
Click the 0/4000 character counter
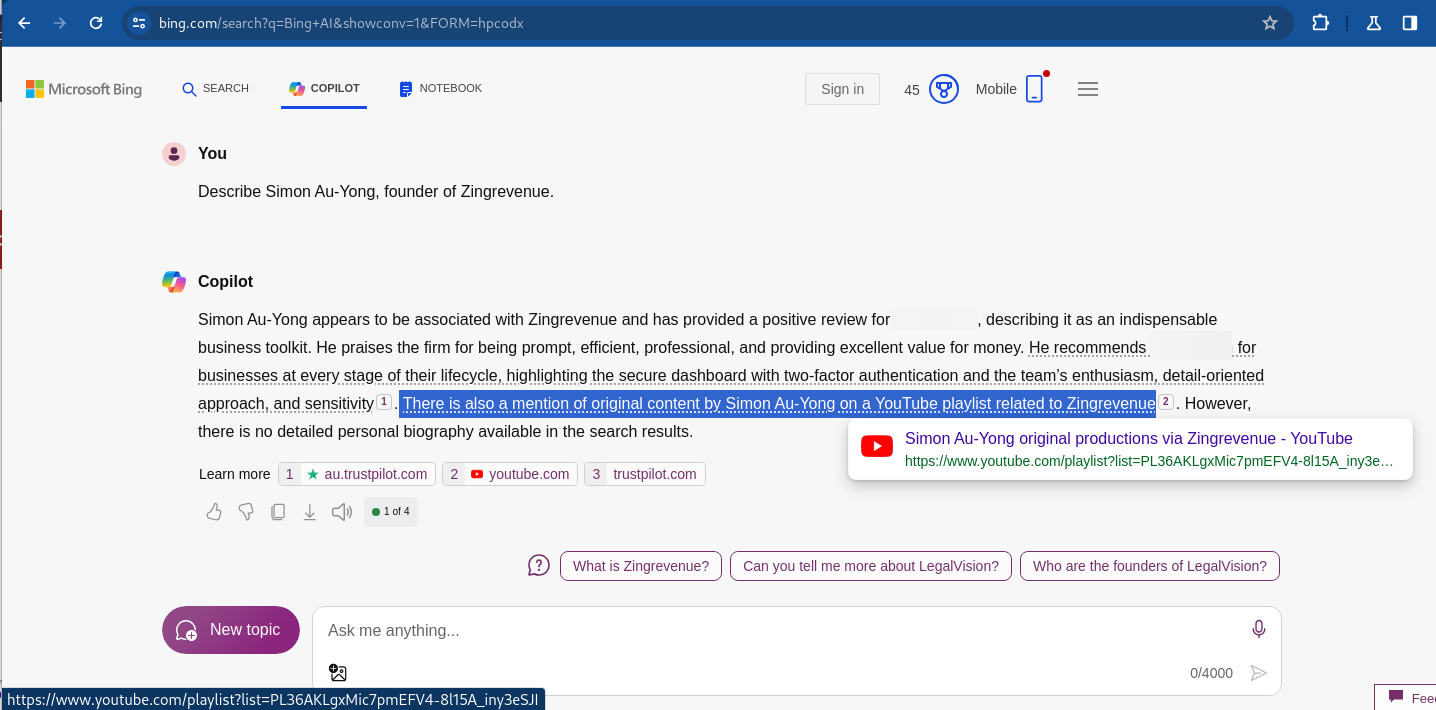tap(1211, 673)
